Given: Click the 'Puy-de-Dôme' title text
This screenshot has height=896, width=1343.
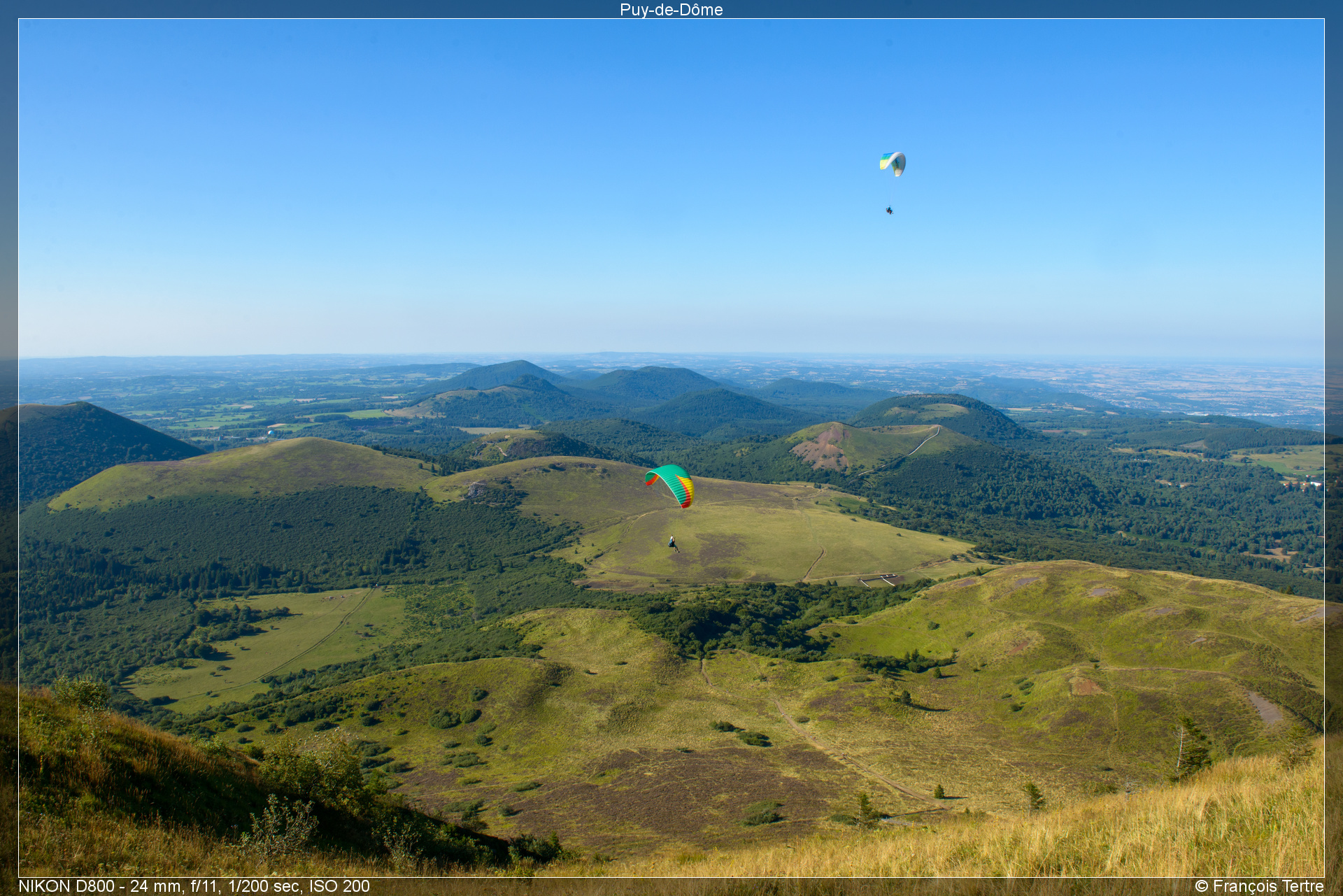Looking at the screenshot, I should [x=671, y=10].
